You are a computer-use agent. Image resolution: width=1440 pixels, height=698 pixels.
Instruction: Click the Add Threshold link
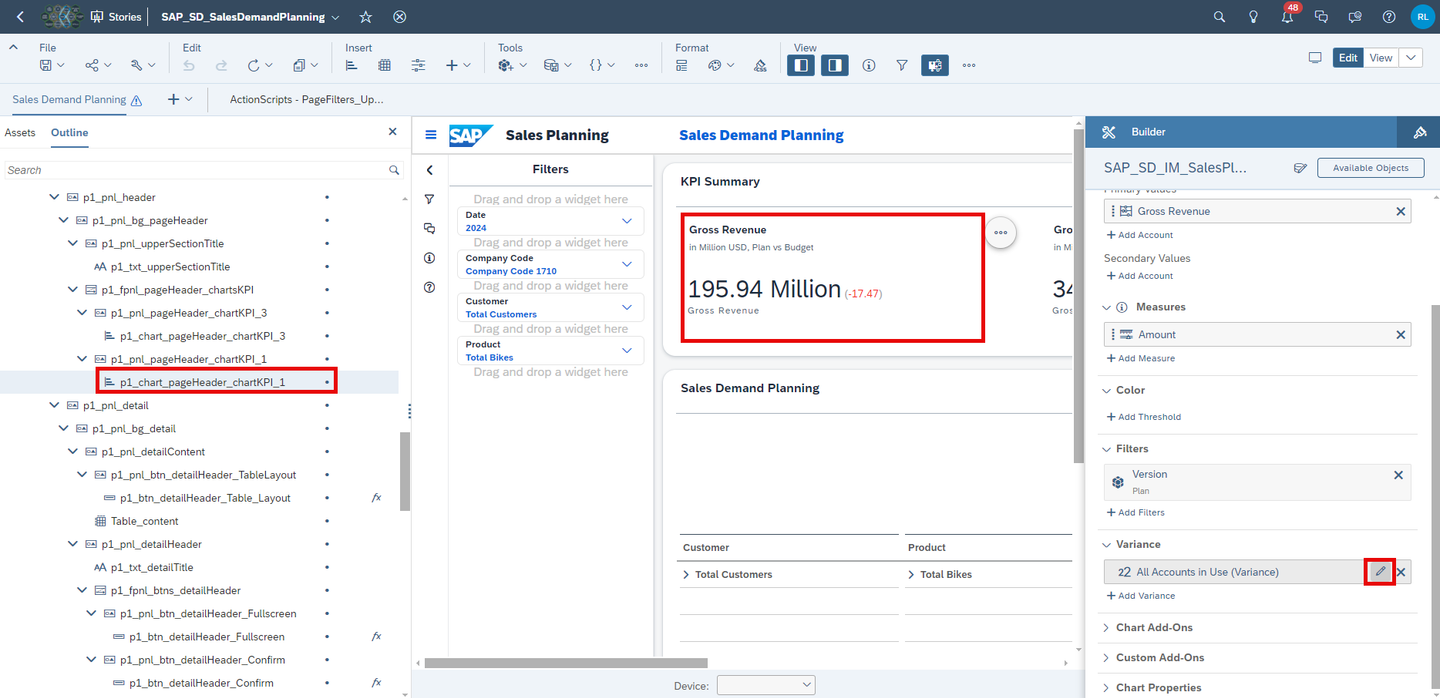point(1144,417)
